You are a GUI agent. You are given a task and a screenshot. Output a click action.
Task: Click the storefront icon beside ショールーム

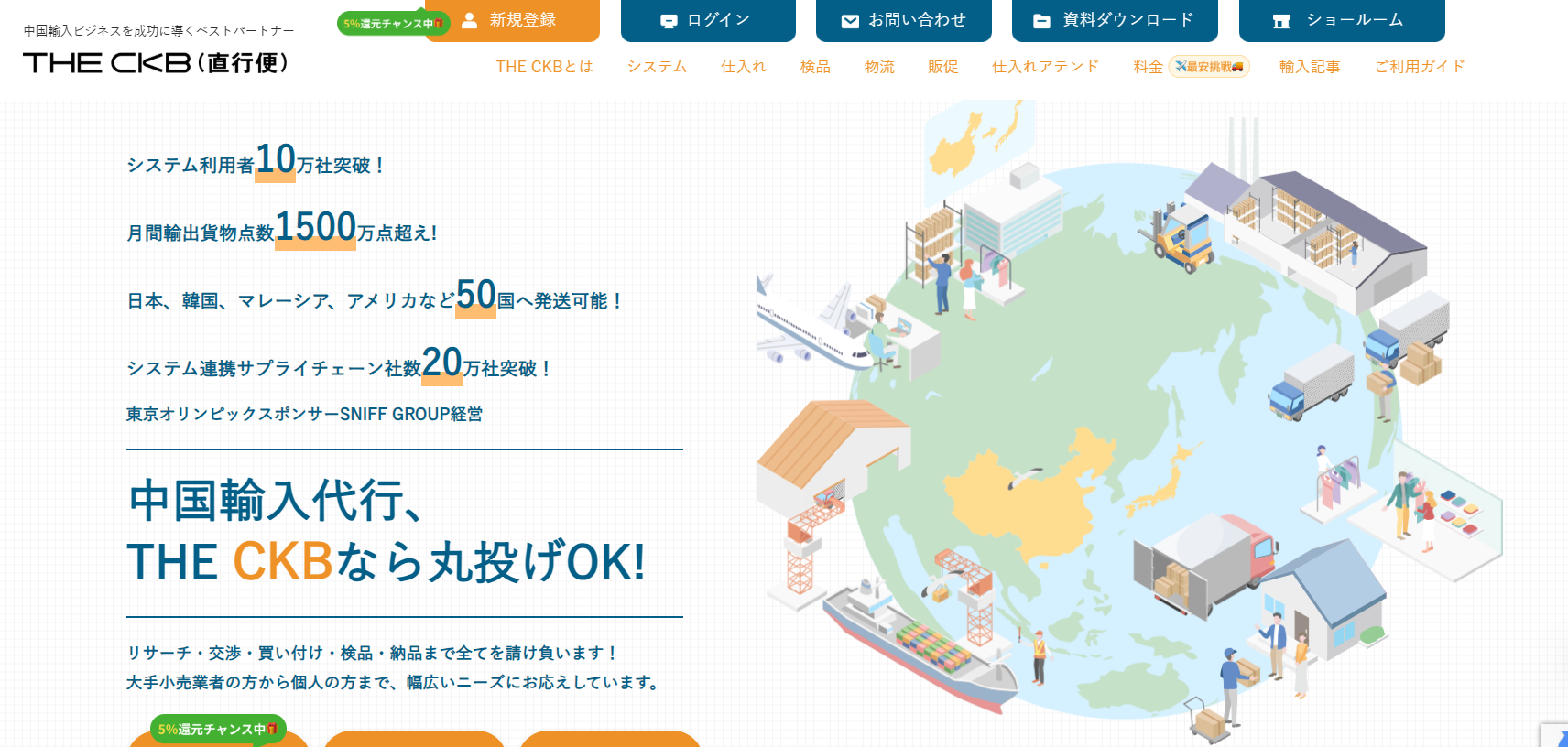coord(1281,21)
